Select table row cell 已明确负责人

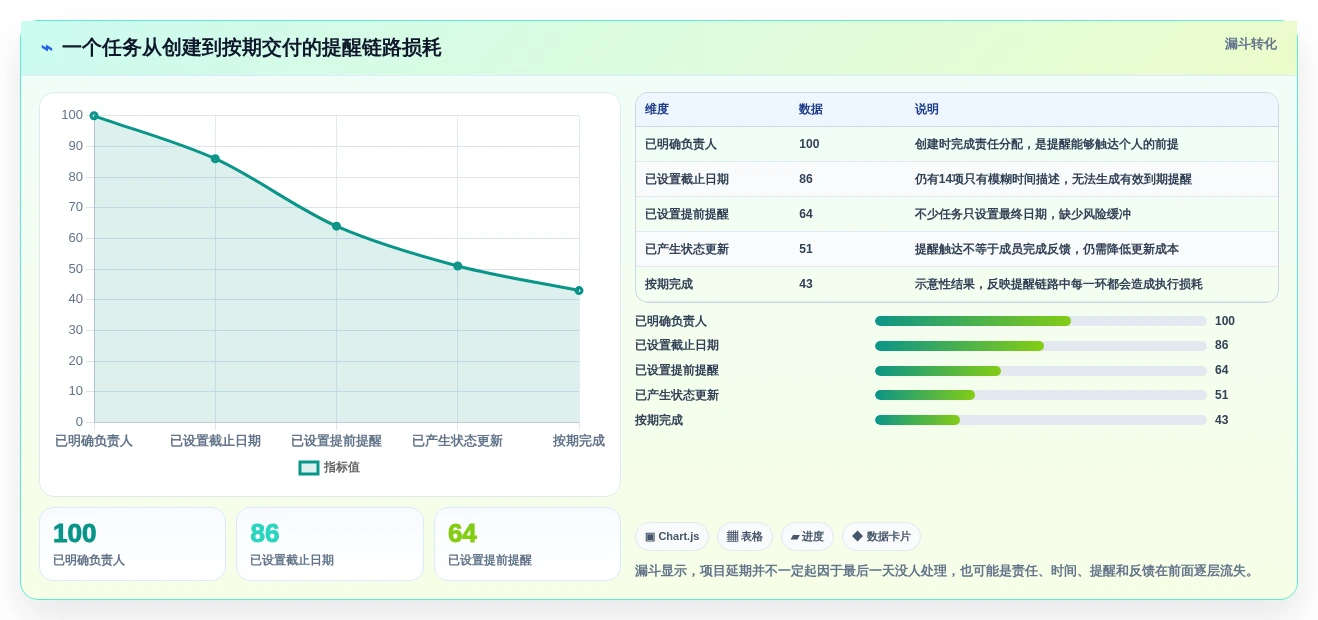point(681,144)
